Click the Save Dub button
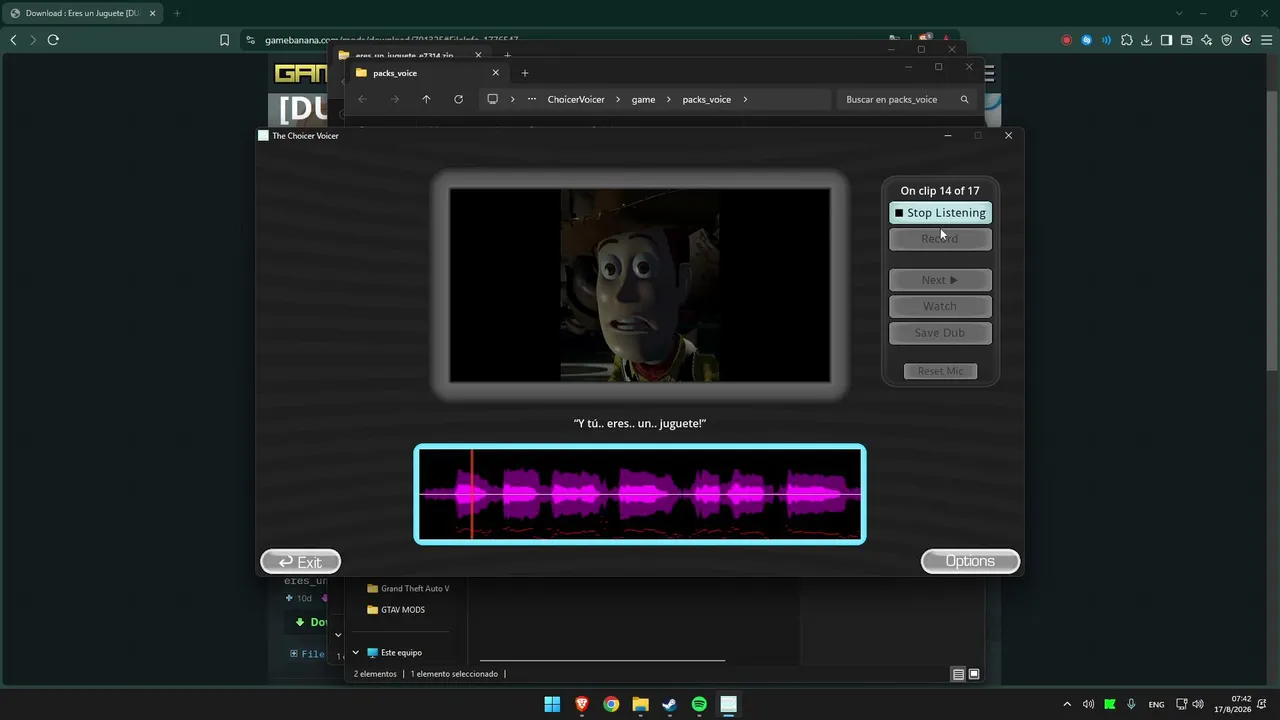Screen dimensions: 1280x720 point(940,333)
